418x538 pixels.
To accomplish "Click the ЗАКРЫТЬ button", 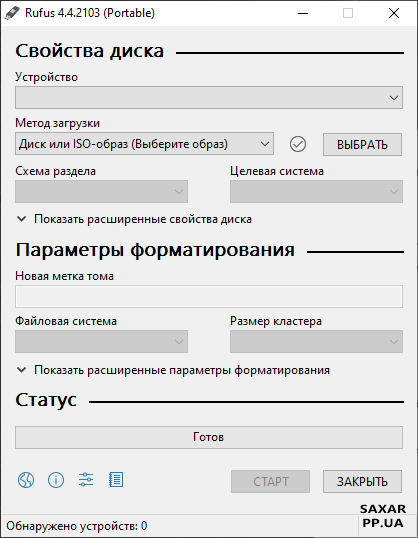I will point(362,481).
